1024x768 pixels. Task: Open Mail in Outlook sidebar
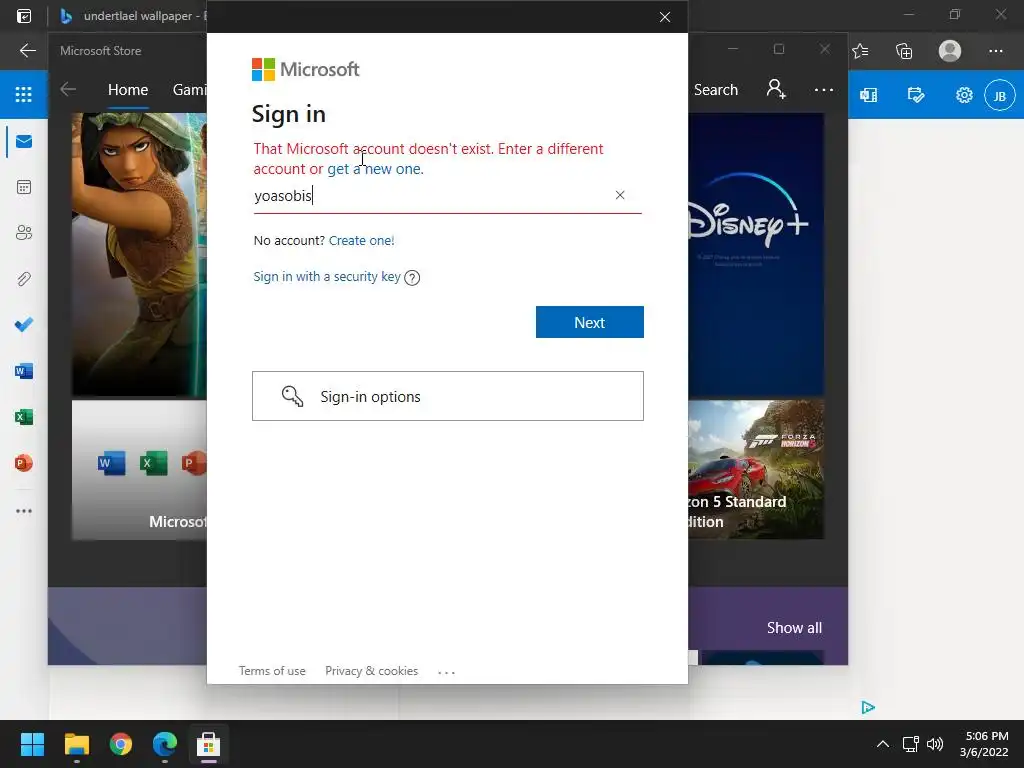24,142
